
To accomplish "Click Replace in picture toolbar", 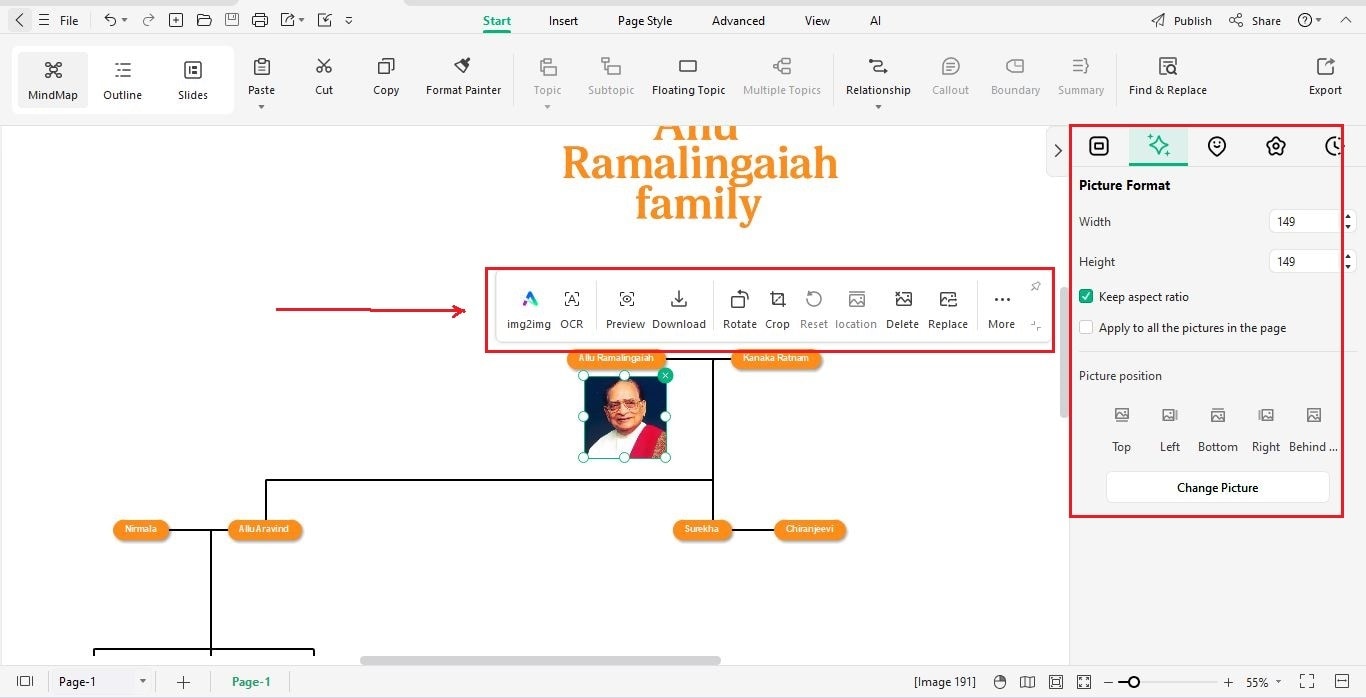I will click(948, 309).
